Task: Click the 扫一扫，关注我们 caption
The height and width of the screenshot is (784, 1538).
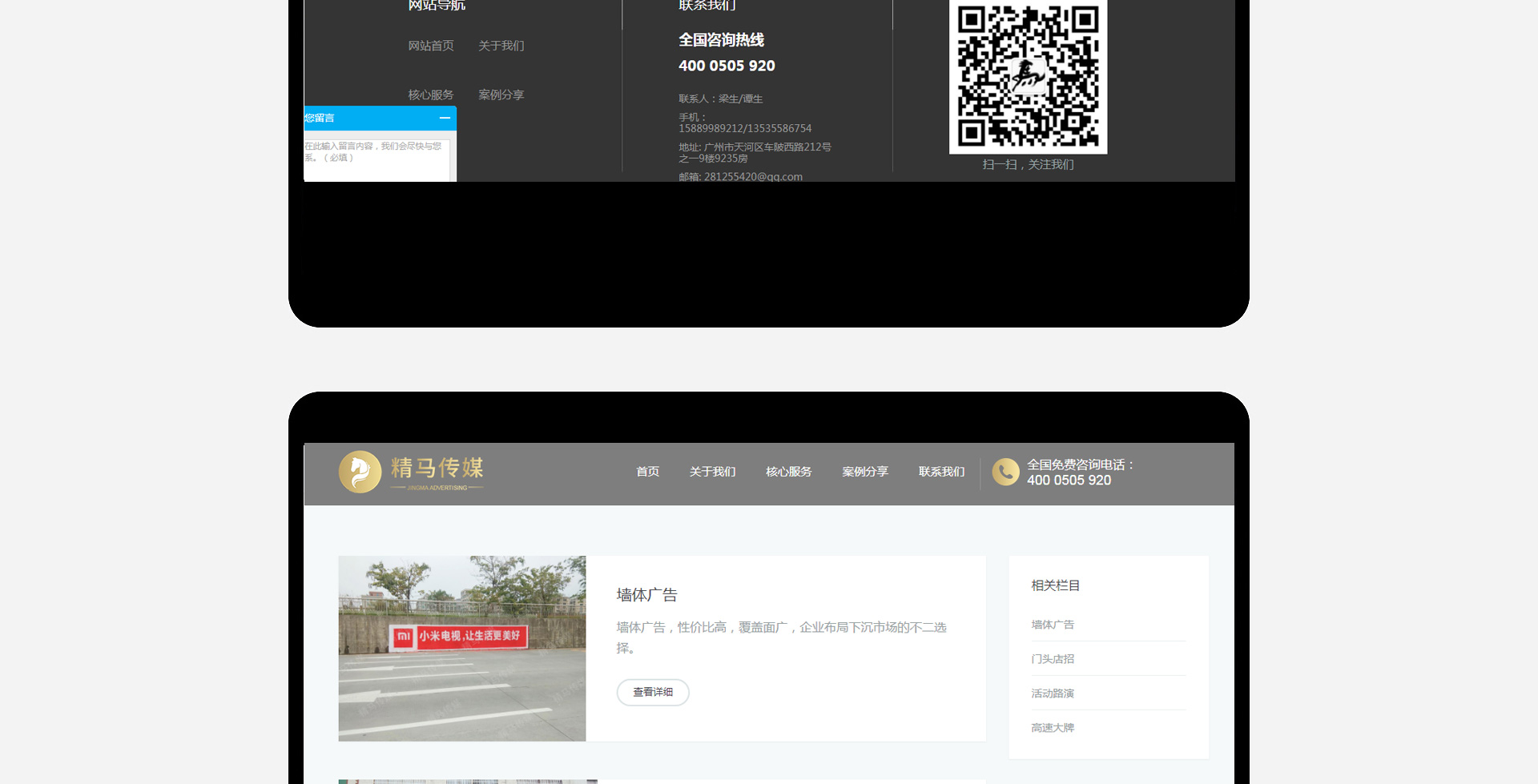Action: coord(1028,164)
